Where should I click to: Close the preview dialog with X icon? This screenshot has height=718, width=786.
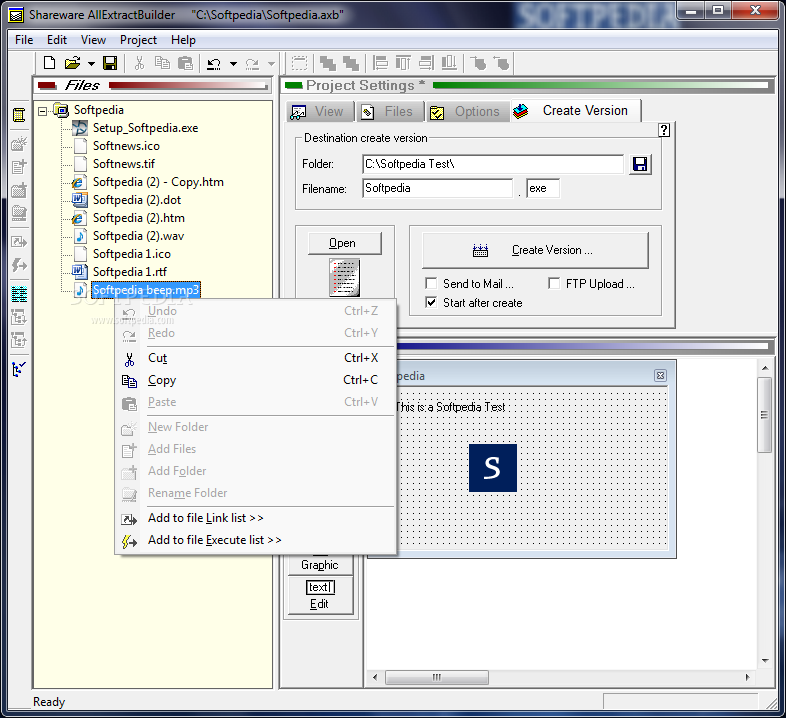click(661, 376)
